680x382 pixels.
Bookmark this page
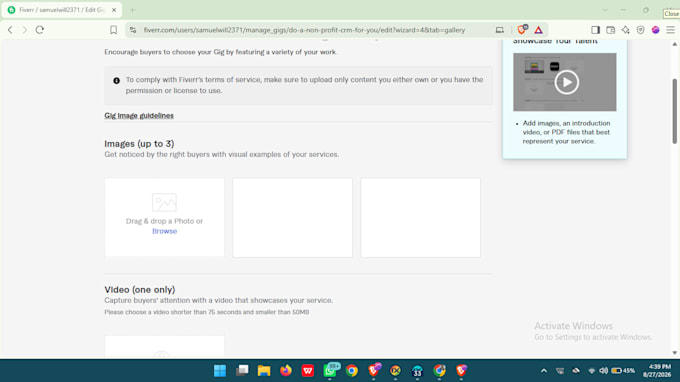click(113, 30)
